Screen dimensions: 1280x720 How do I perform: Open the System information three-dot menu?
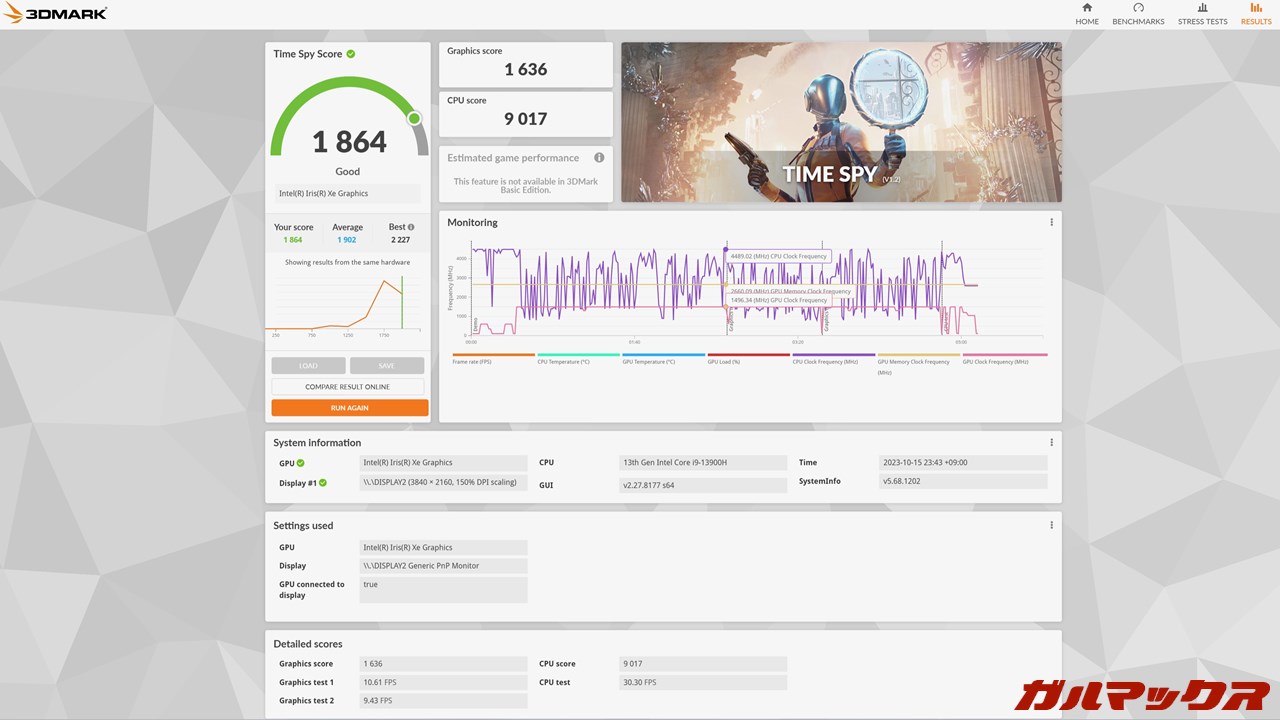point(1051,443)
